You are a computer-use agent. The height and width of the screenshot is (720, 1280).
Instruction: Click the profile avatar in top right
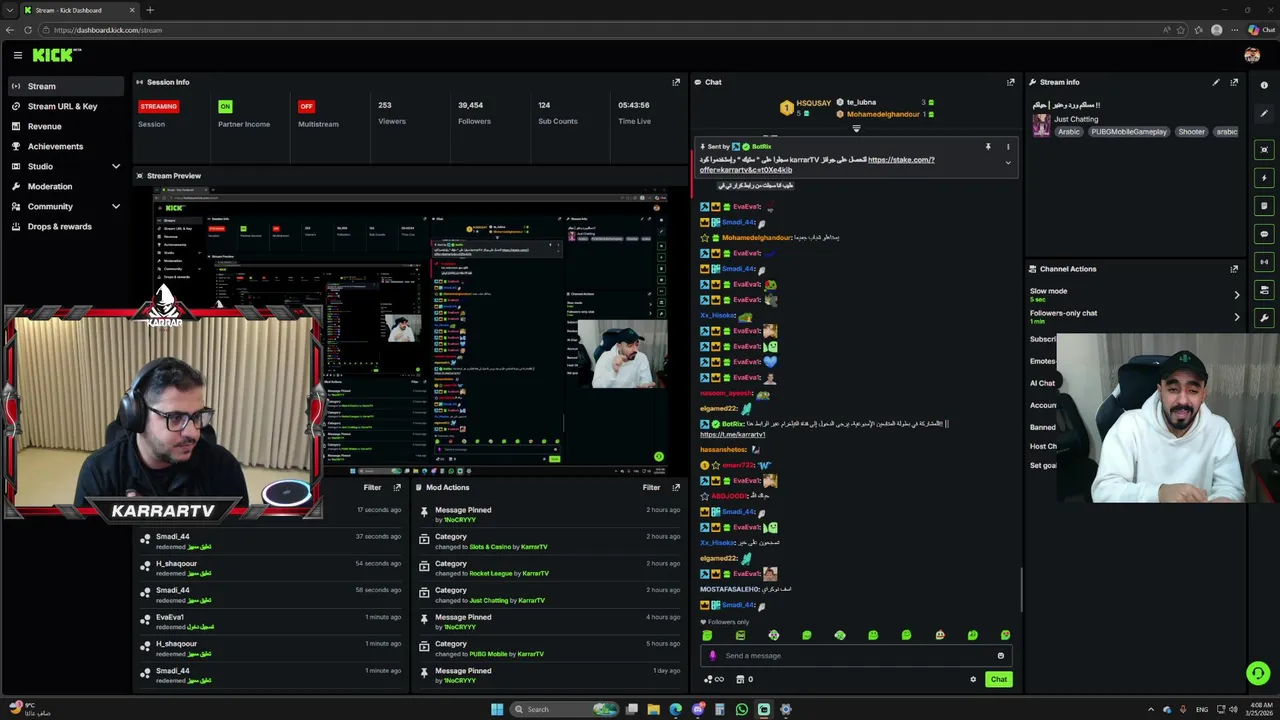click(x=1252, y=56)
